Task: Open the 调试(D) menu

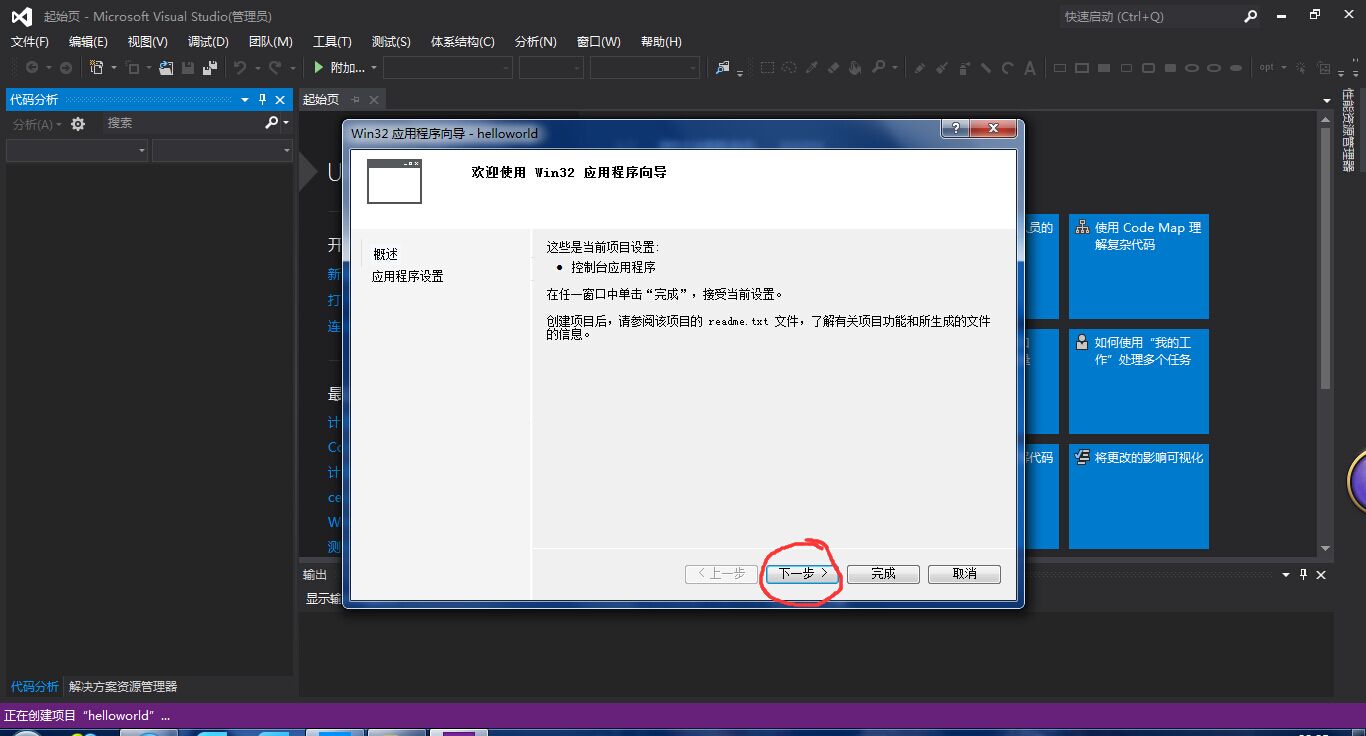Action: click(208, 41)
